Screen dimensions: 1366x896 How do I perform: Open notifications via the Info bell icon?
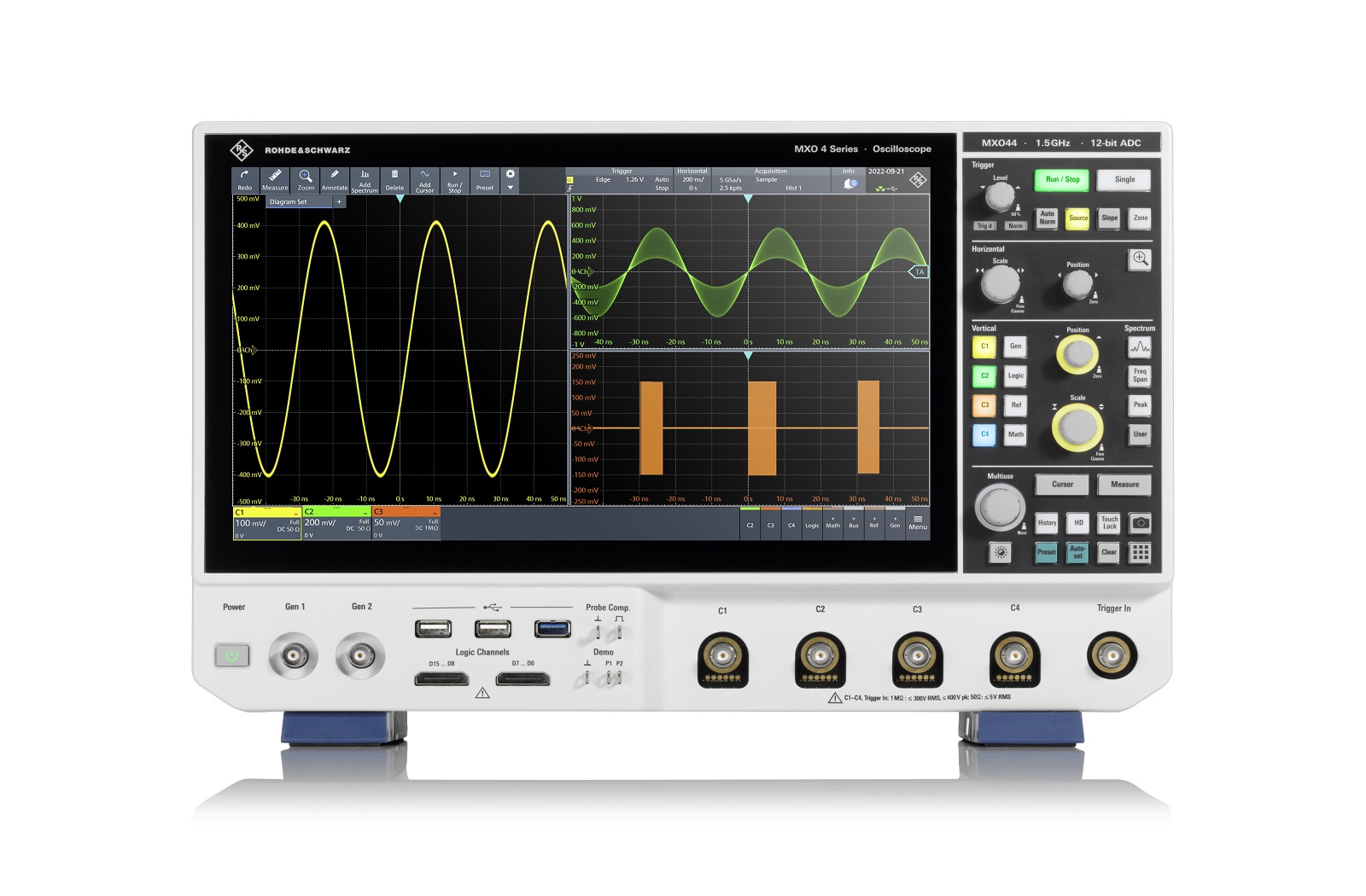pos(849,183)
